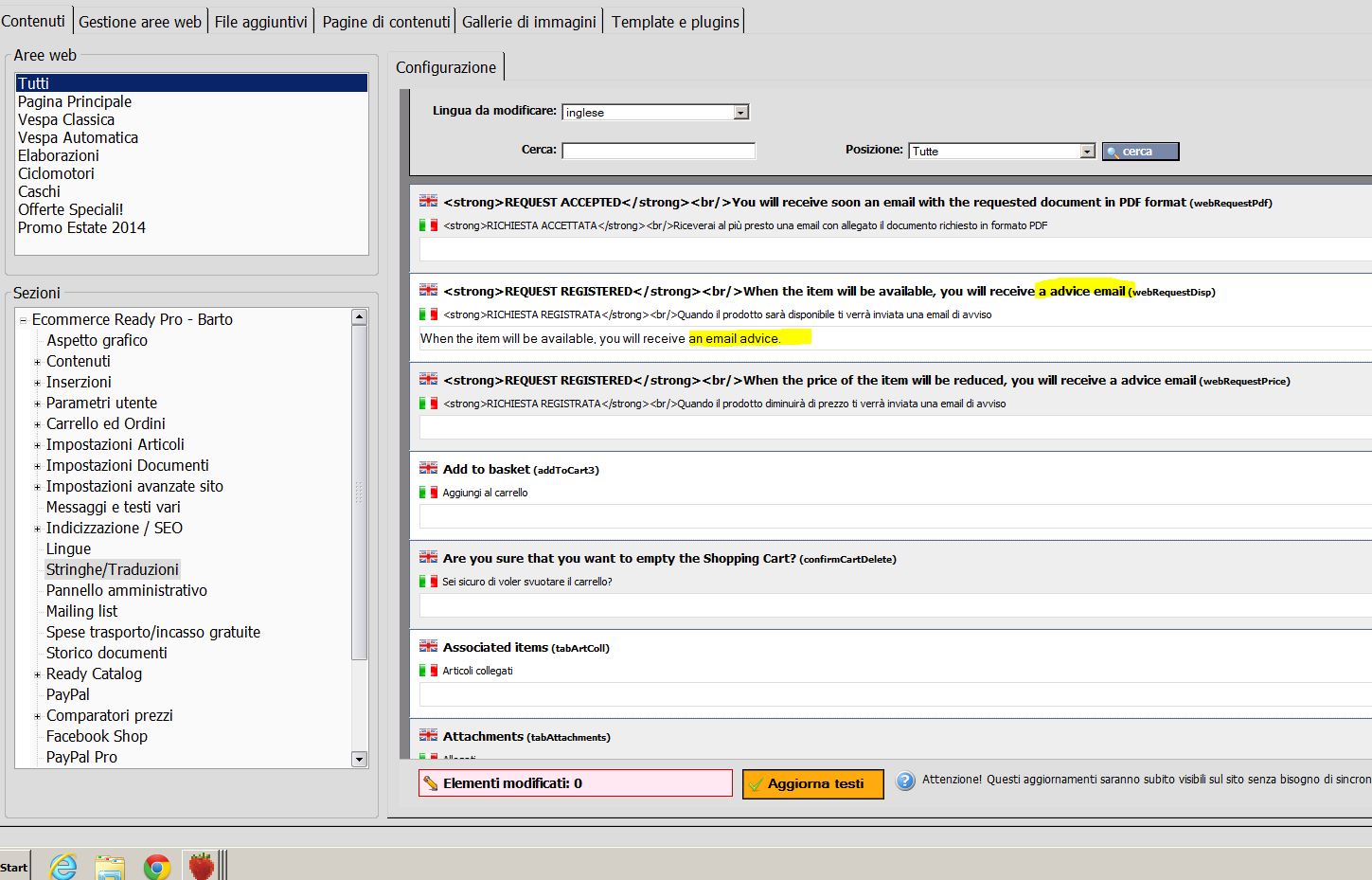Viewport: 1372px width, 880px height.
Task: Switch to the 'Pagine di contenuti' tab
Action: [x=386, y=22]
